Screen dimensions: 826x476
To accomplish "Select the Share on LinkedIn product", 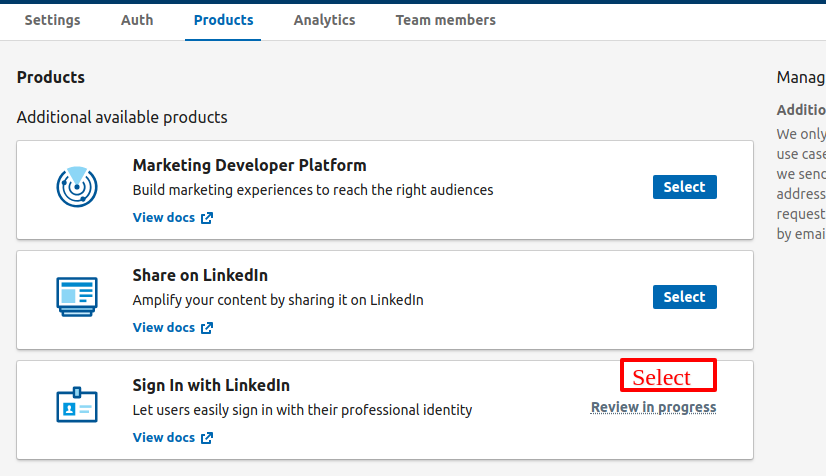I will pyautogui.click(x=684, y=297).
